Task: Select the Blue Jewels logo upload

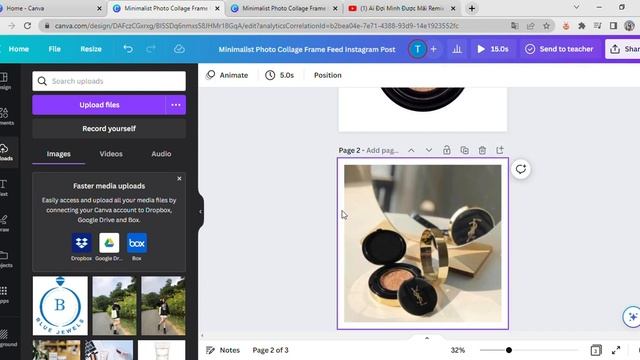Action: pyautogui.click(x=60, y=306)
